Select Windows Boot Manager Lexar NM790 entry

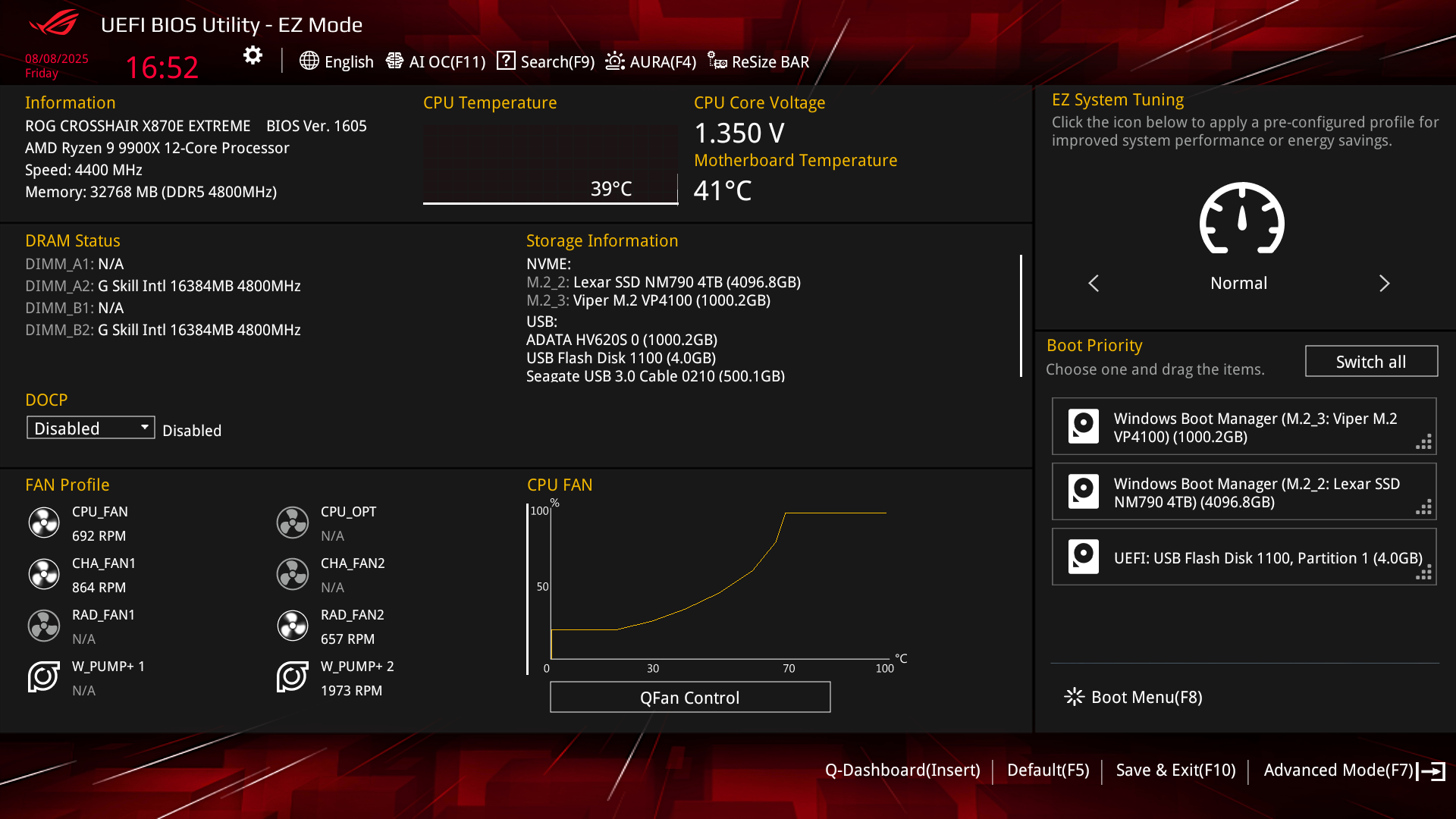pyautogui.click(x=1244, y=491)
